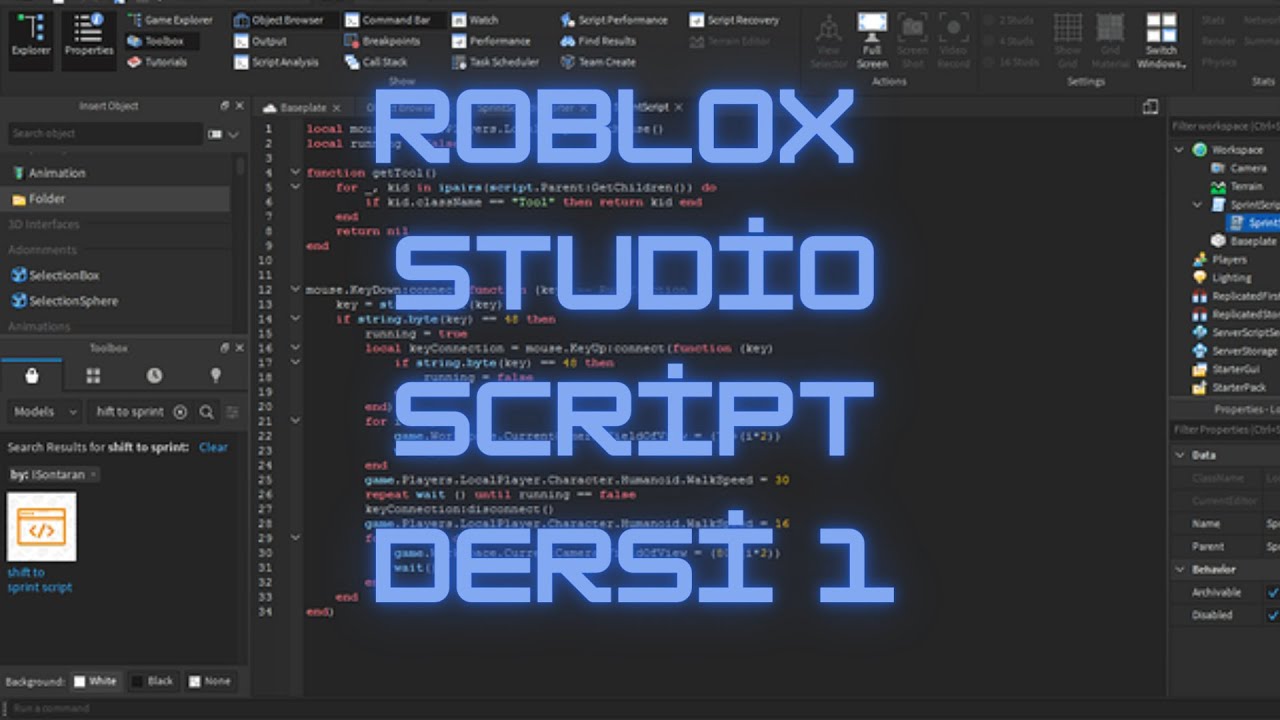Select the 2 Studs grid option

click(1007, 20)
